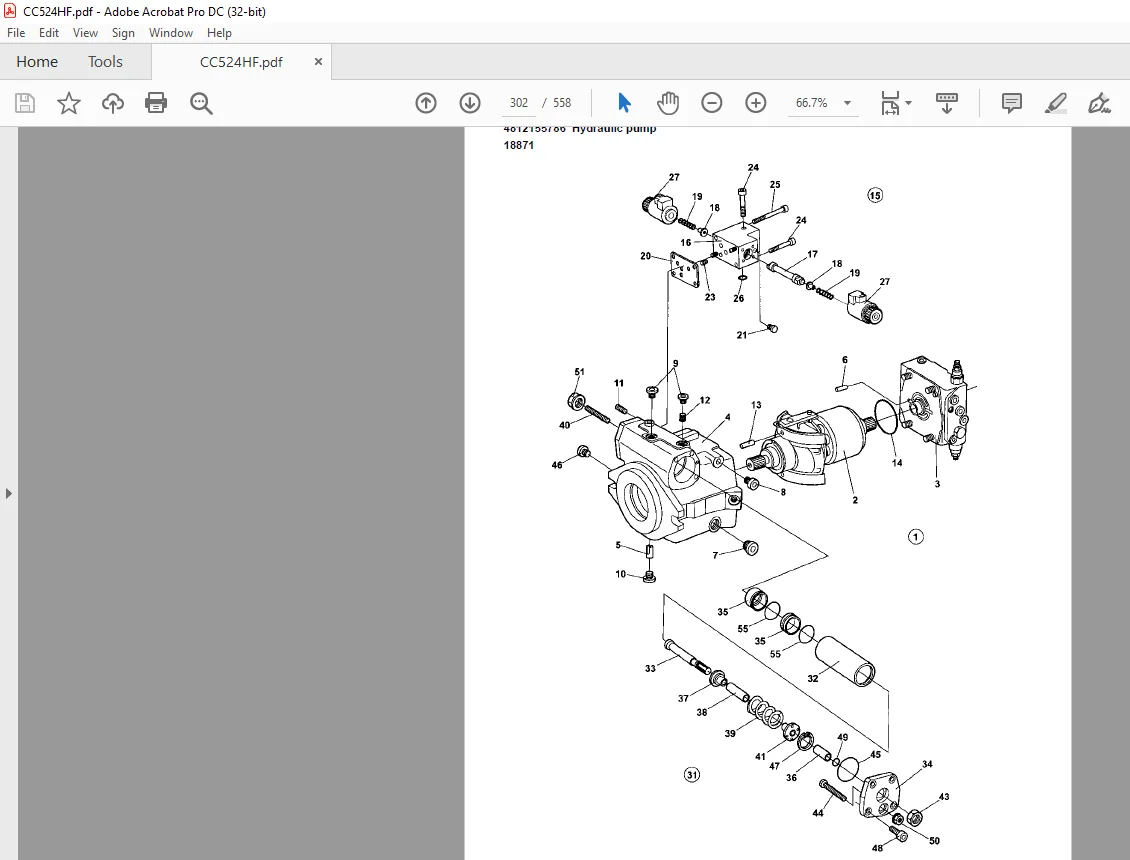Click the page number field showing 302

point(519,103)
